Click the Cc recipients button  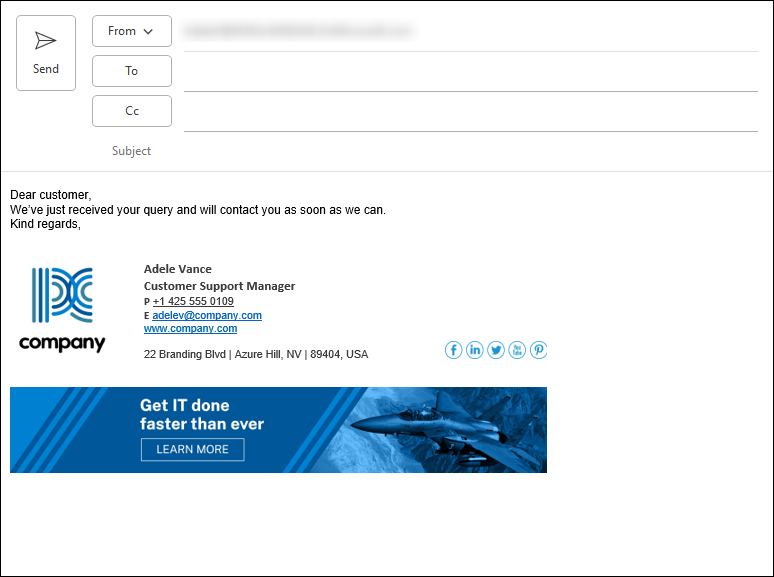pos(132,111)
